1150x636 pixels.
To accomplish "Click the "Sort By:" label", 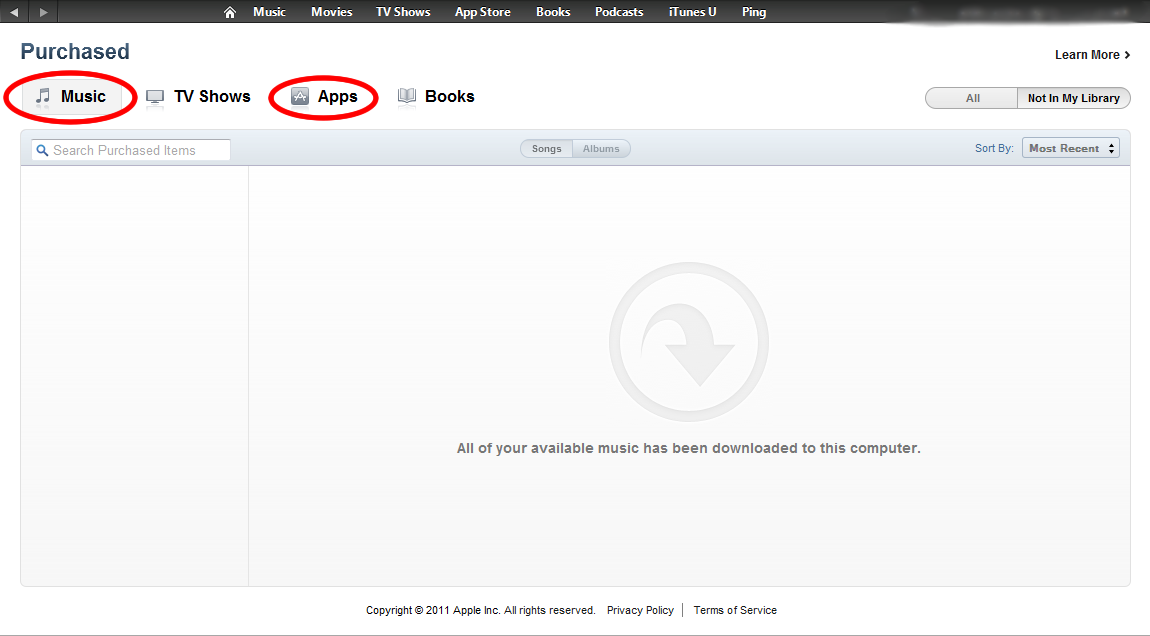I will pyautogui.click(x=994, y=148).
